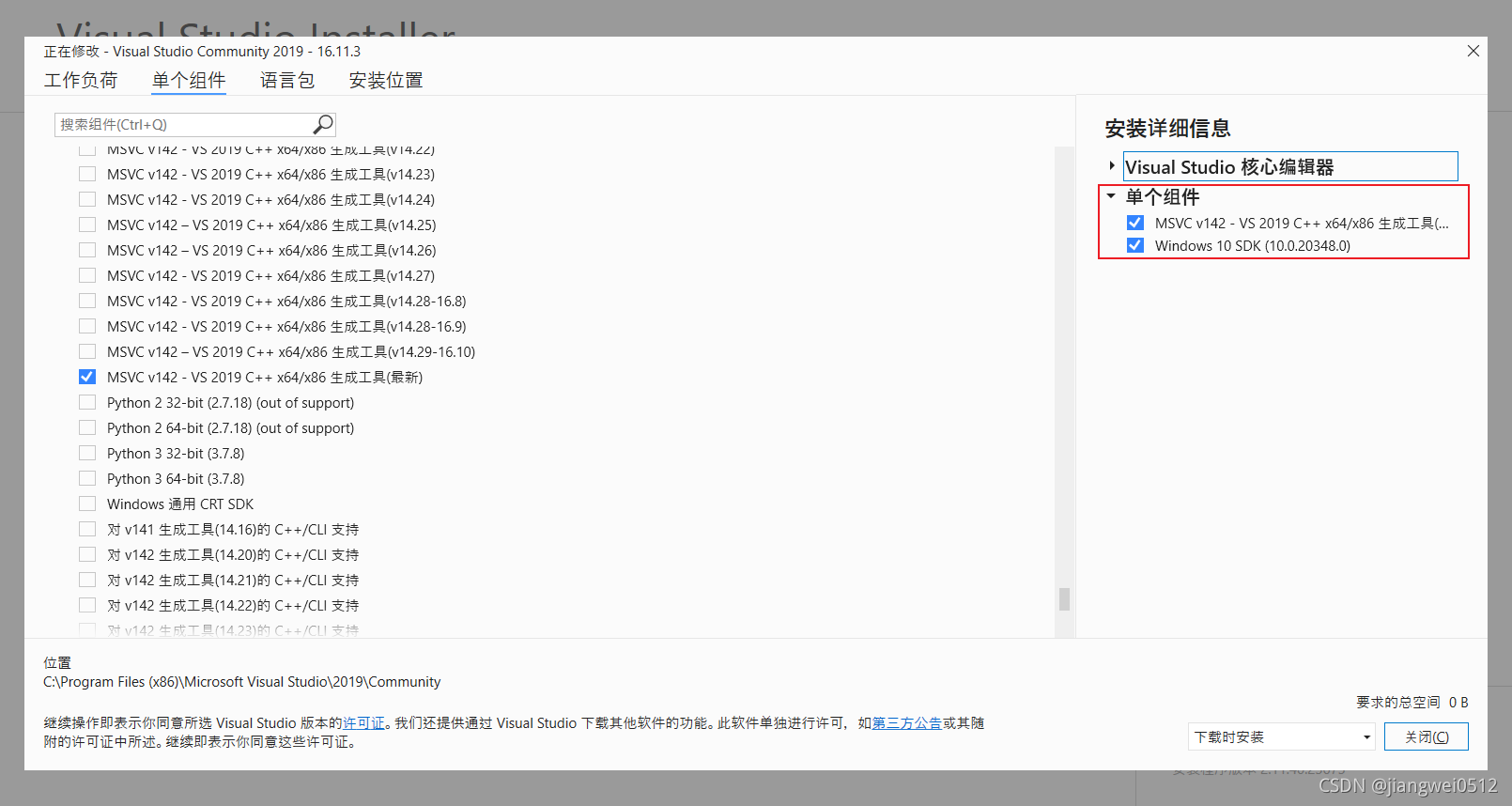Open the 语言包 tab

[287, 81]
